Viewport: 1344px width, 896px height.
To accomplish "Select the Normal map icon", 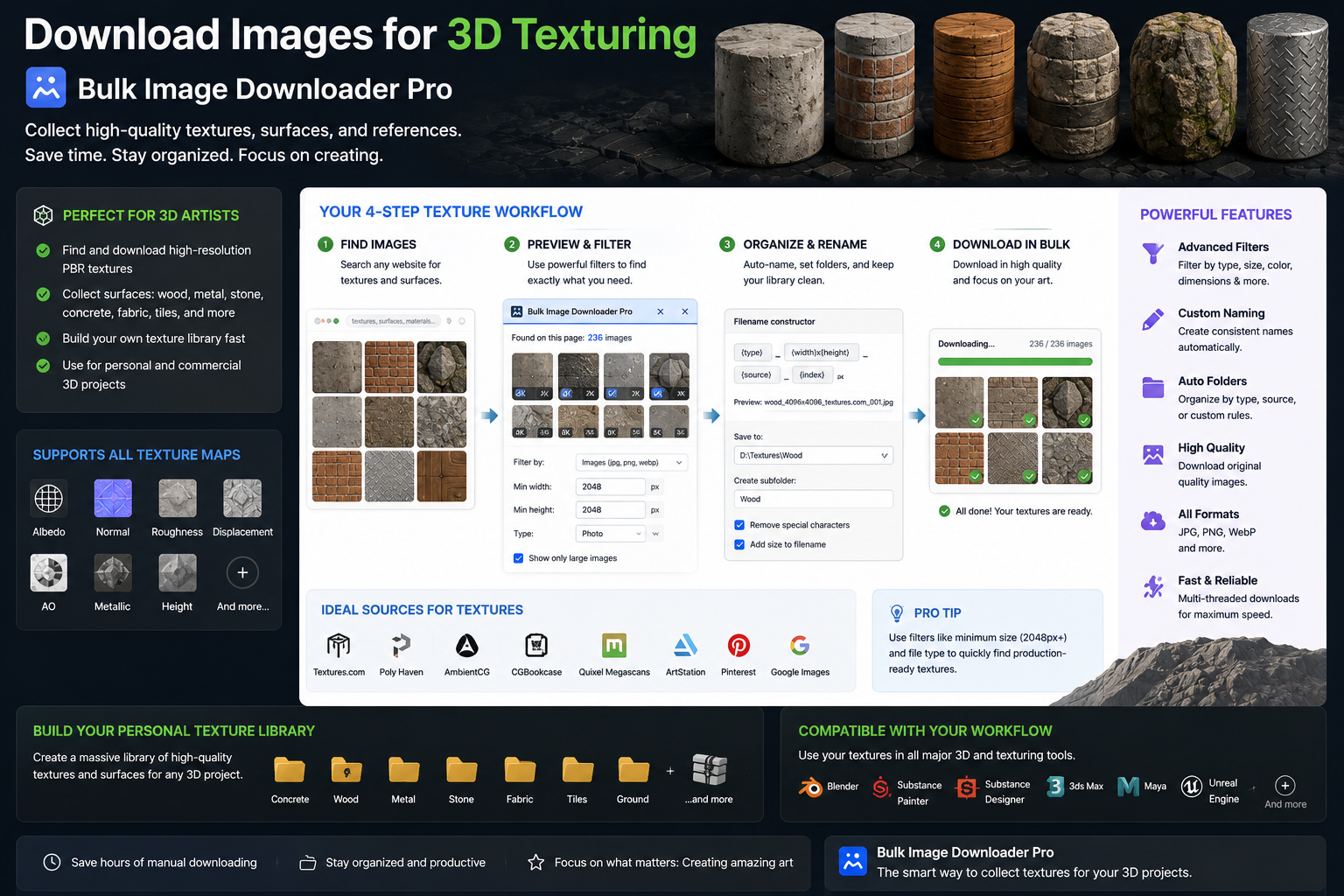I will [x=113, y=499].
